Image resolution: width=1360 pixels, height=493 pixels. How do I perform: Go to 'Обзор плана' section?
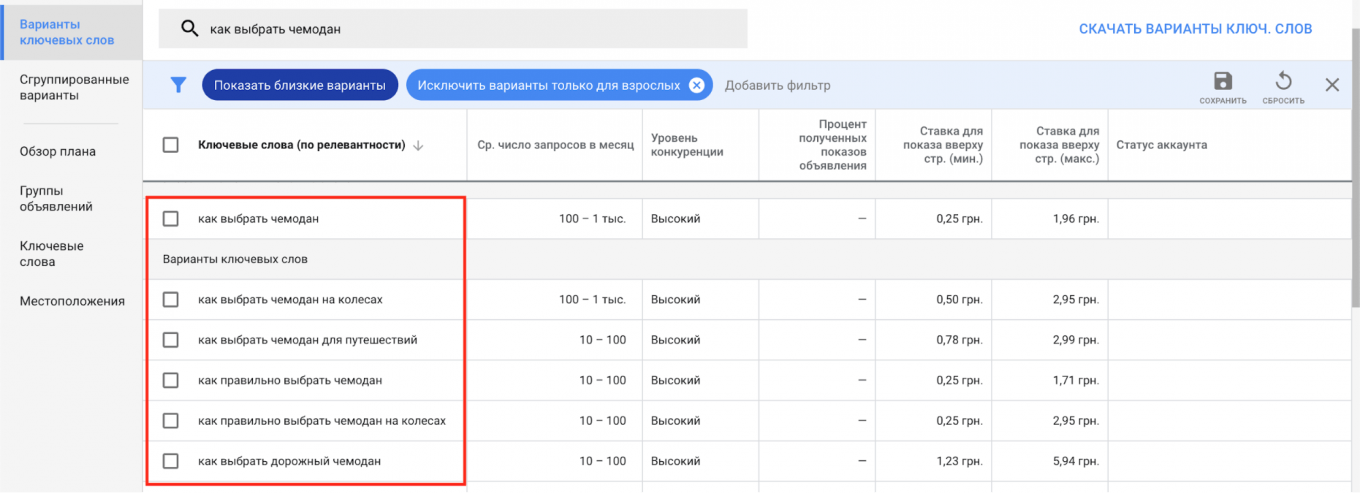click(58, 152)
